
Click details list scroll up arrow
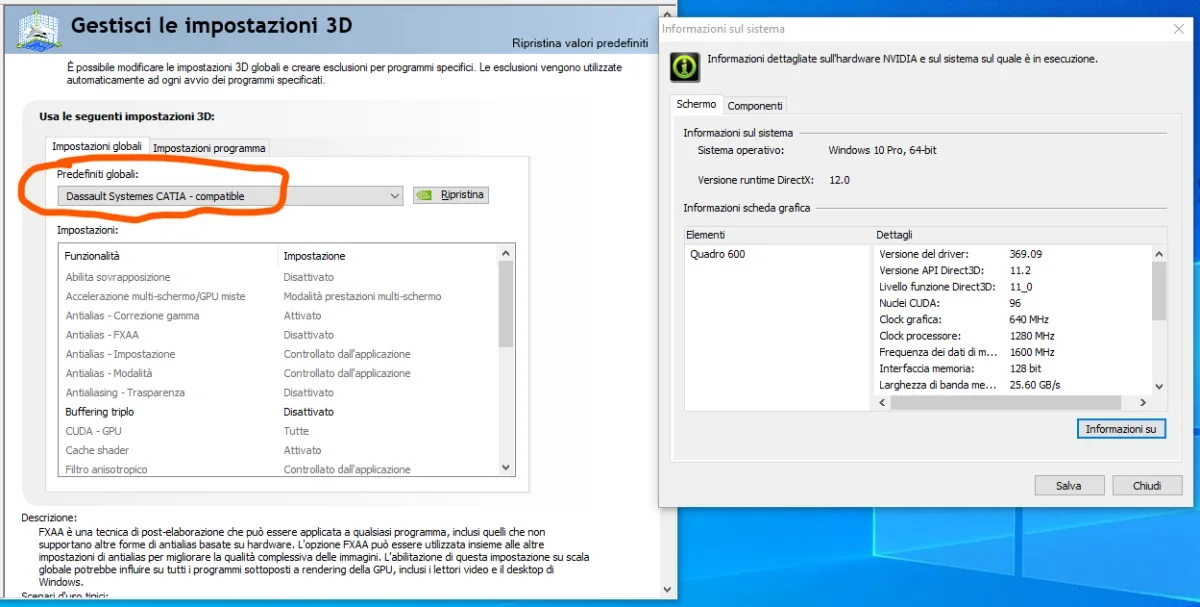(1159, 254)
